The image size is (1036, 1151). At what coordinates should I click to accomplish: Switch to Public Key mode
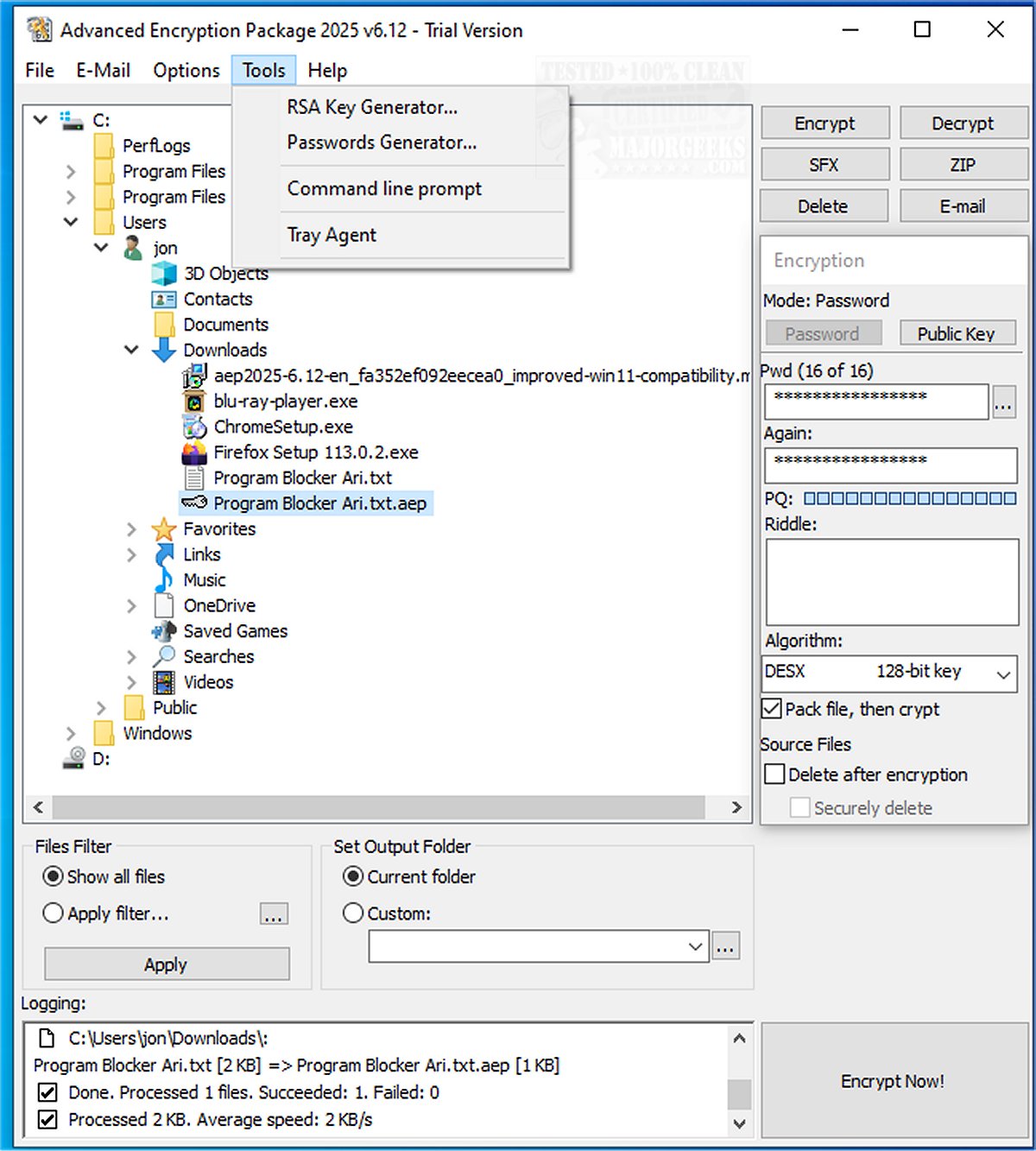pyautogui.click(x=957, y=333)
